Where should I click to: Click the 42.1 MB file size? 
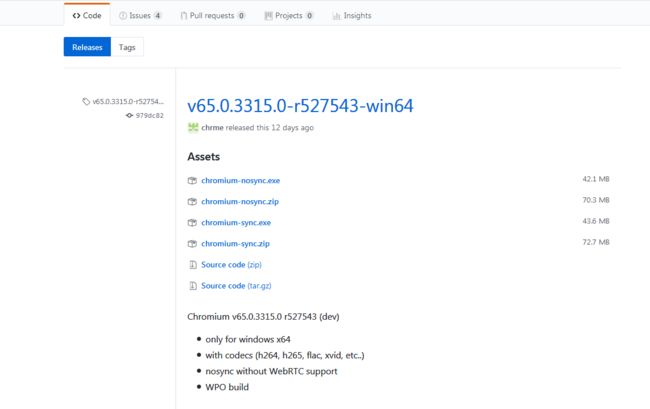596,179
